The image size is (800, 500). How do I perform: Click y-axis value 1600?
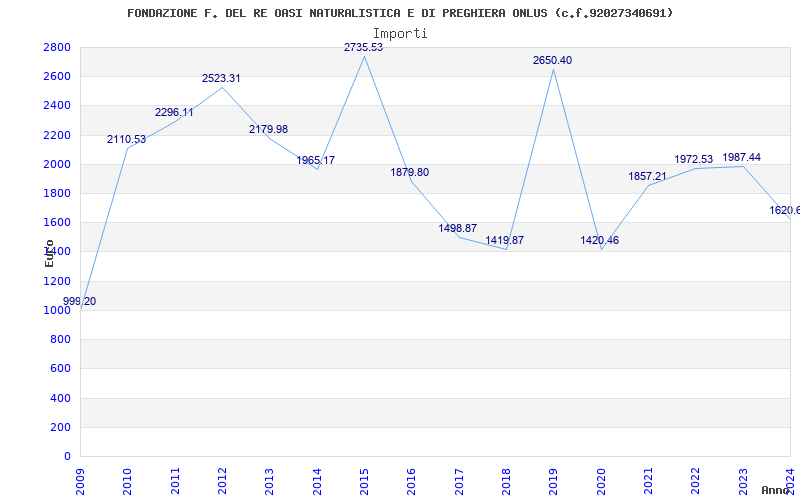[x=57, y=222]
